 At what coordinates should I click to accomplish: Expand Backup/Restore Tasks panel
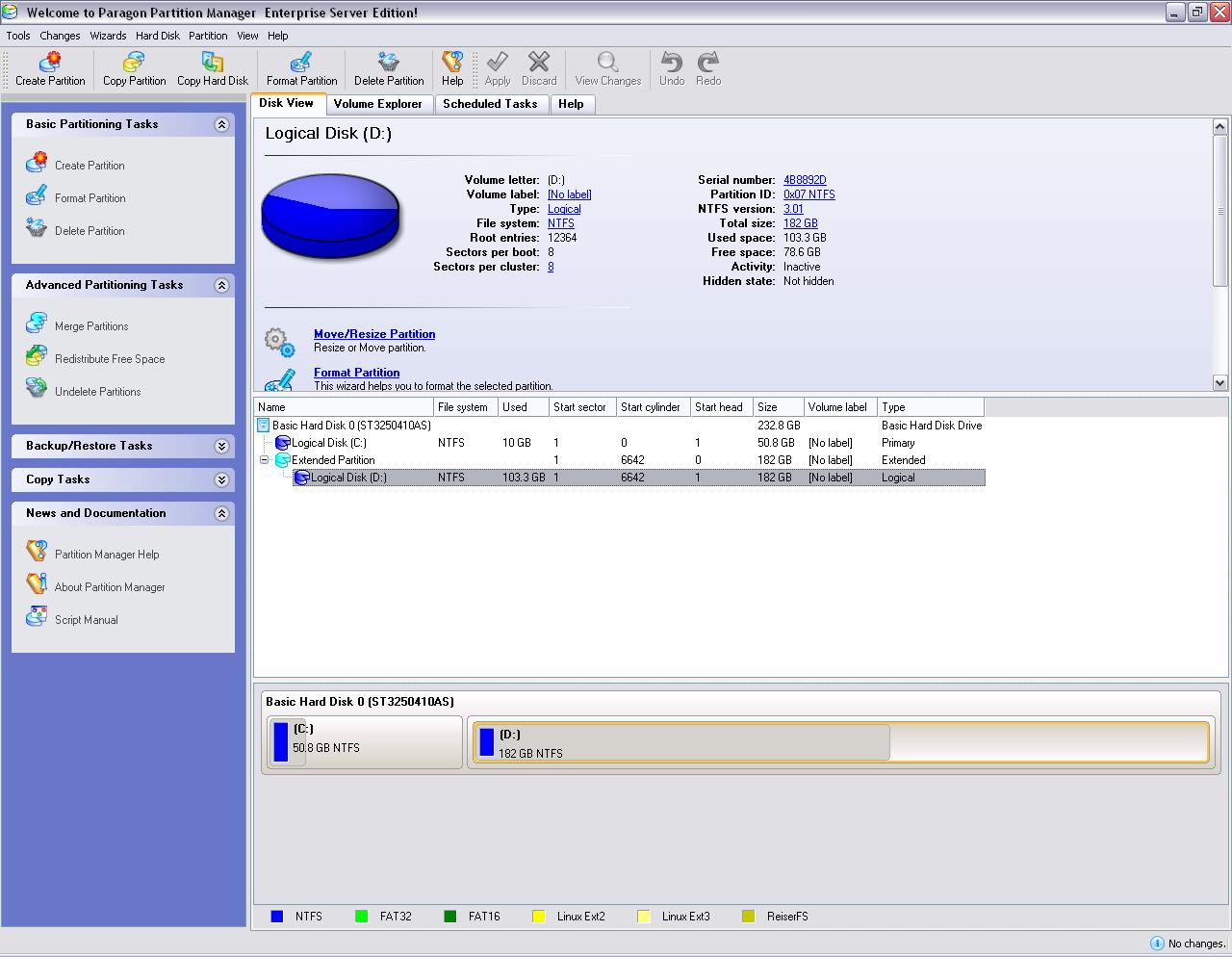pyautogui.click(x=221, y=446)
